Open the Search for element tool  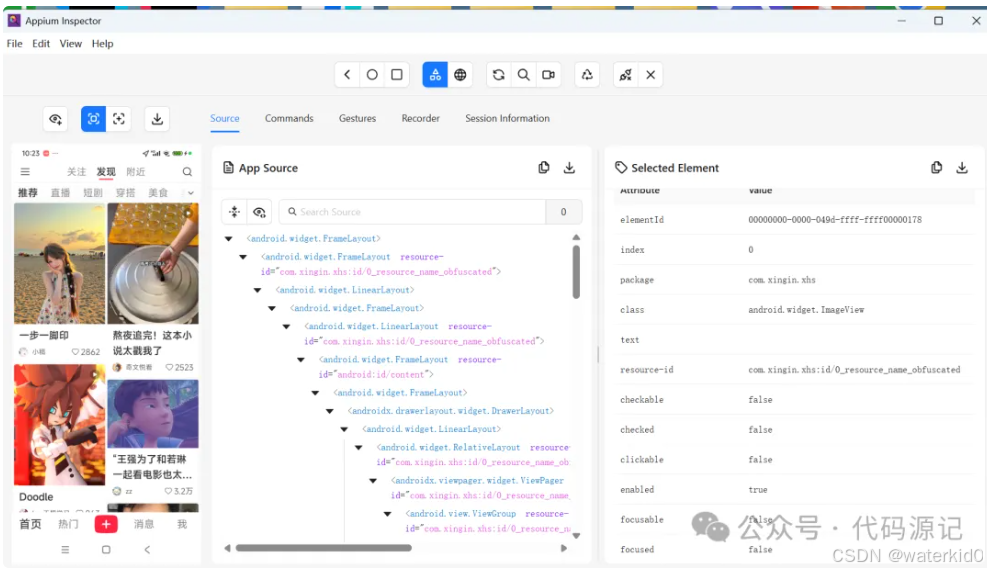[524, 75]
